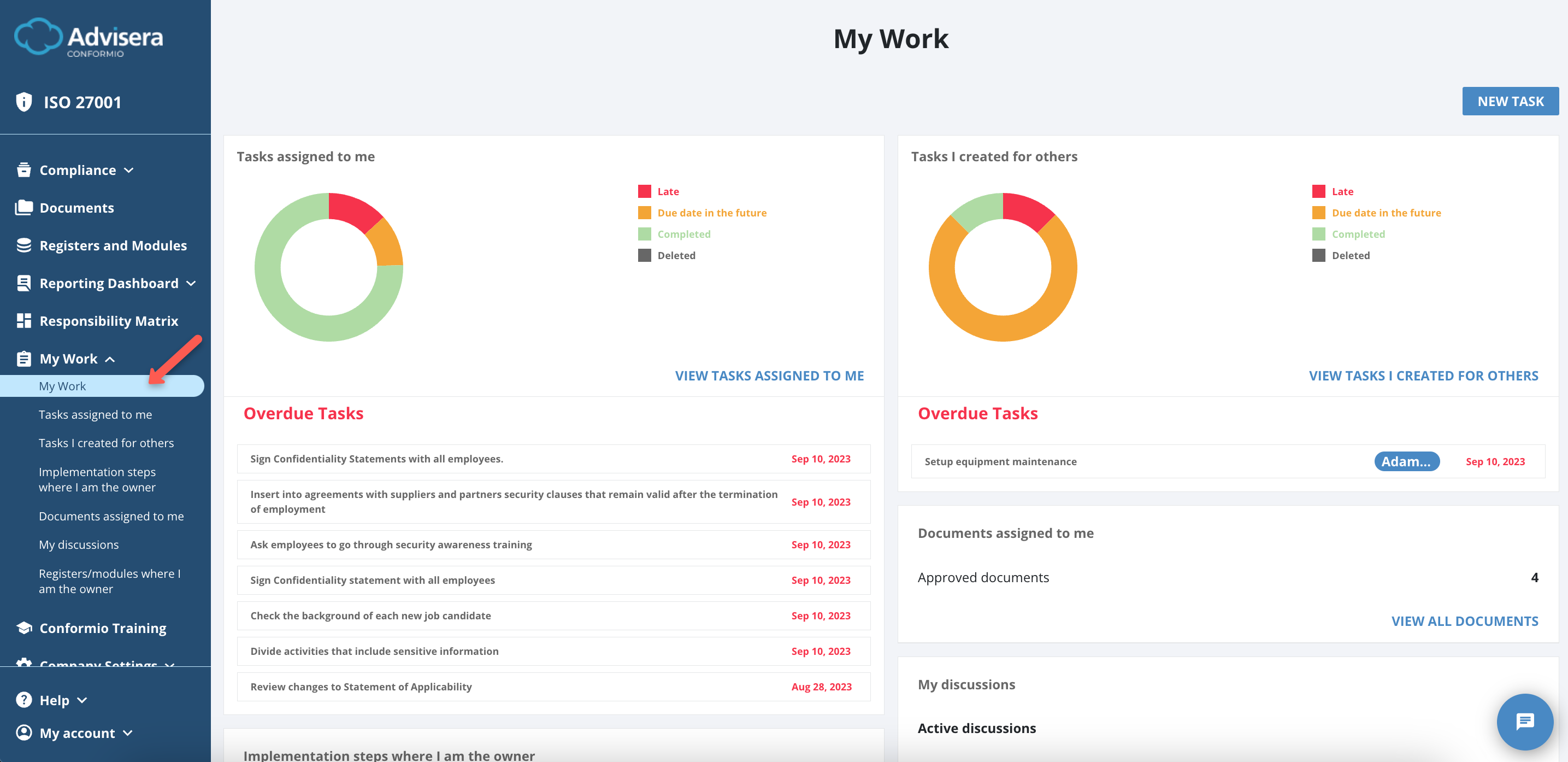Toggle the Deleted legend in Tasks assigned to me

676,255
